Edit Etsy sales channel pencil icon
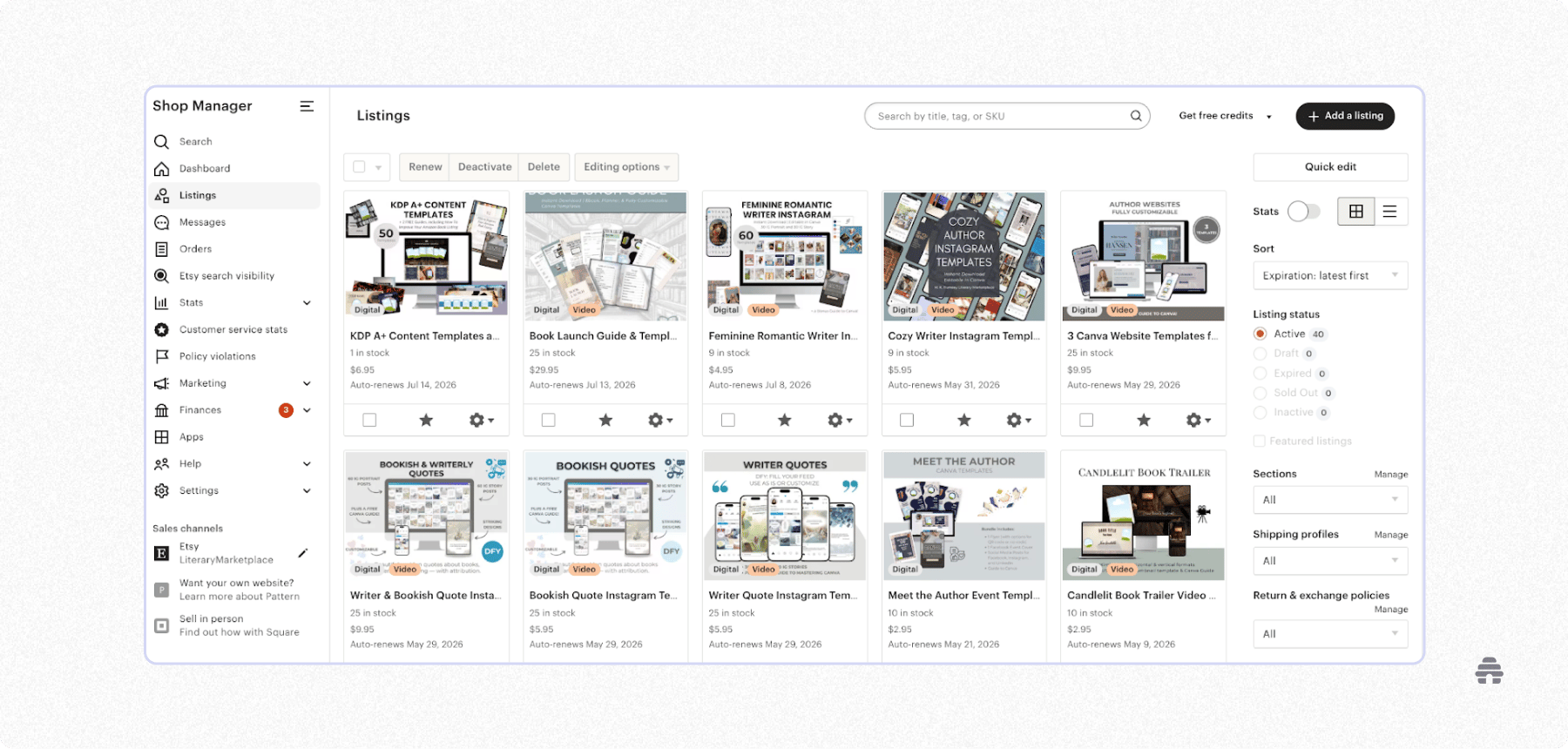 [303, 553]
